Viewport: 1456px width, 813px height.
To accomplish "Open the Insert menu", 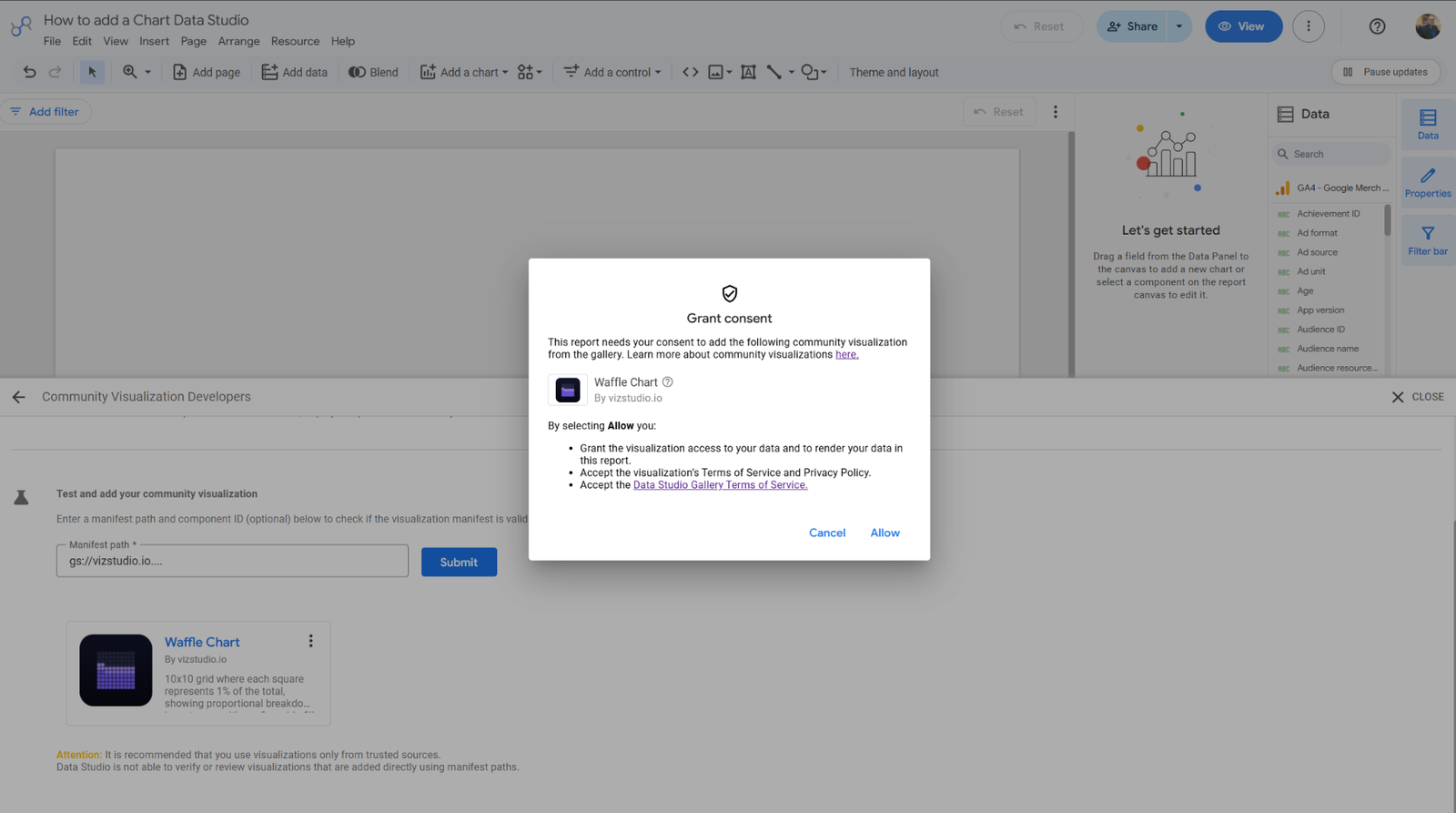I will (x=154, y=41).
